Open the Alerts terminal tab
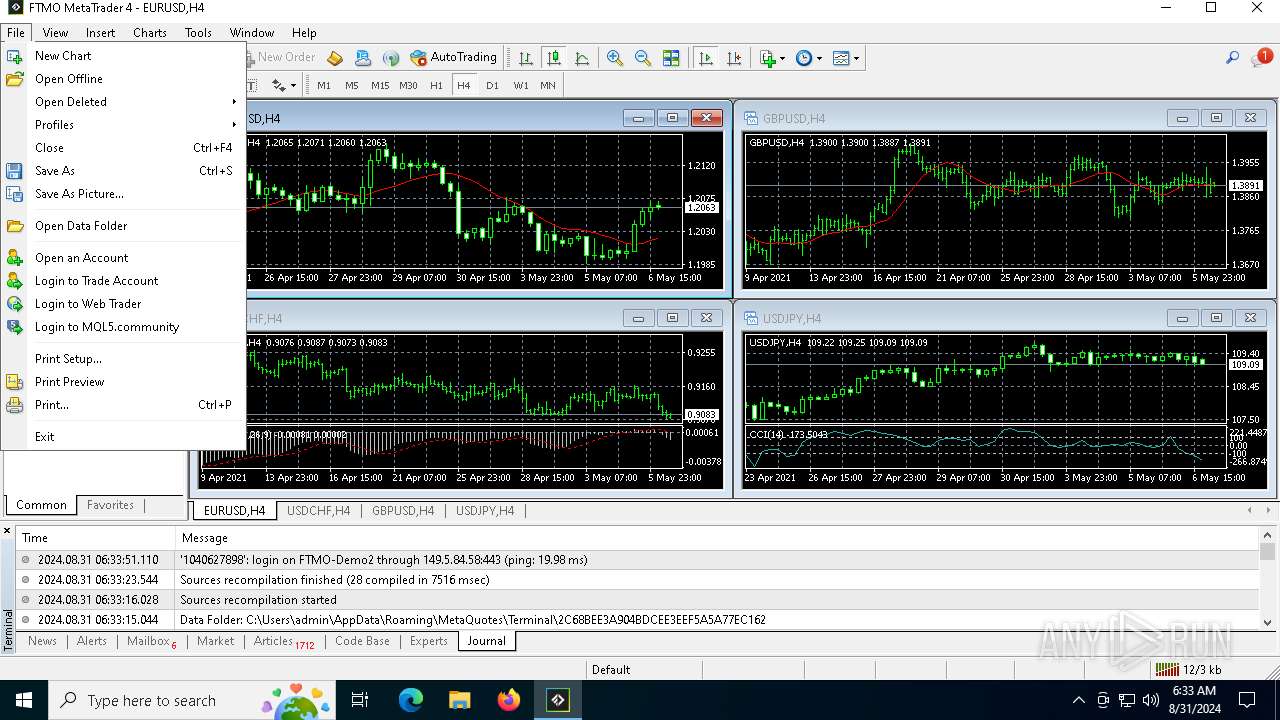1280x720 pixels. click(92, 641)
